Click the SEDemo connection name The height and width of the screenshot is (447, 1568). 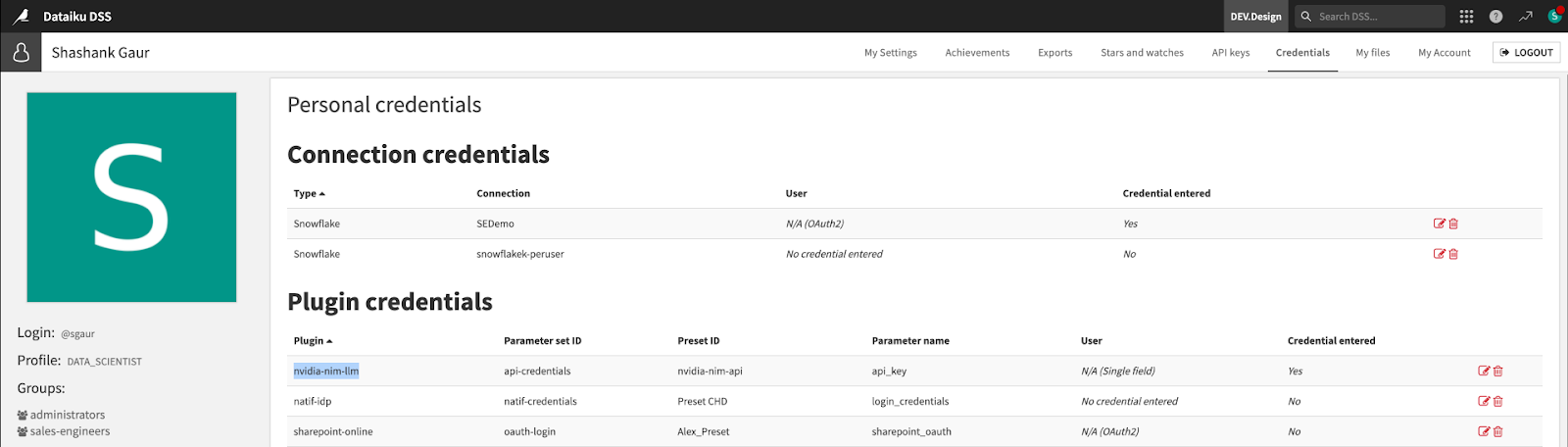(x=495, y=224)
